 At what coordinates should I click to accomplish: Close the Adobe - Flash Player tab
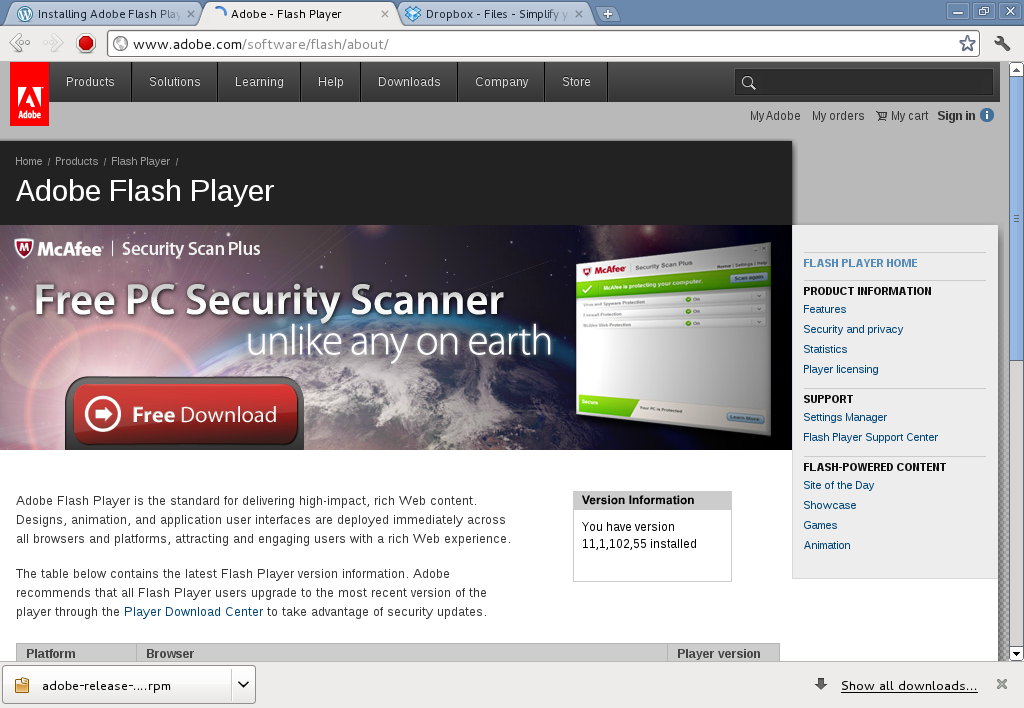tap(385, 14)
